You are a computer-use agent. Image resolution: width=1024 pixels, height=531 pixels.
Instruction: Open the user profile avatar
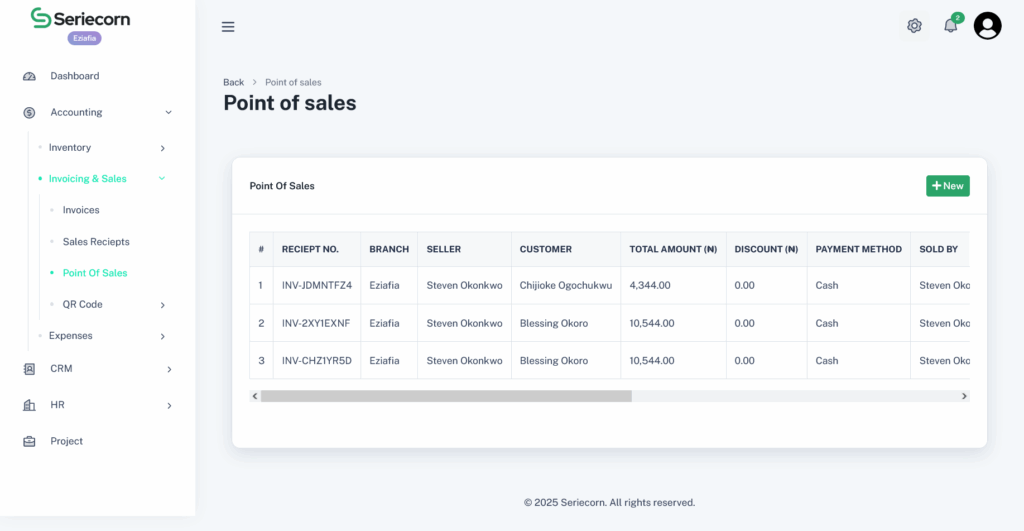coord(987,25)
